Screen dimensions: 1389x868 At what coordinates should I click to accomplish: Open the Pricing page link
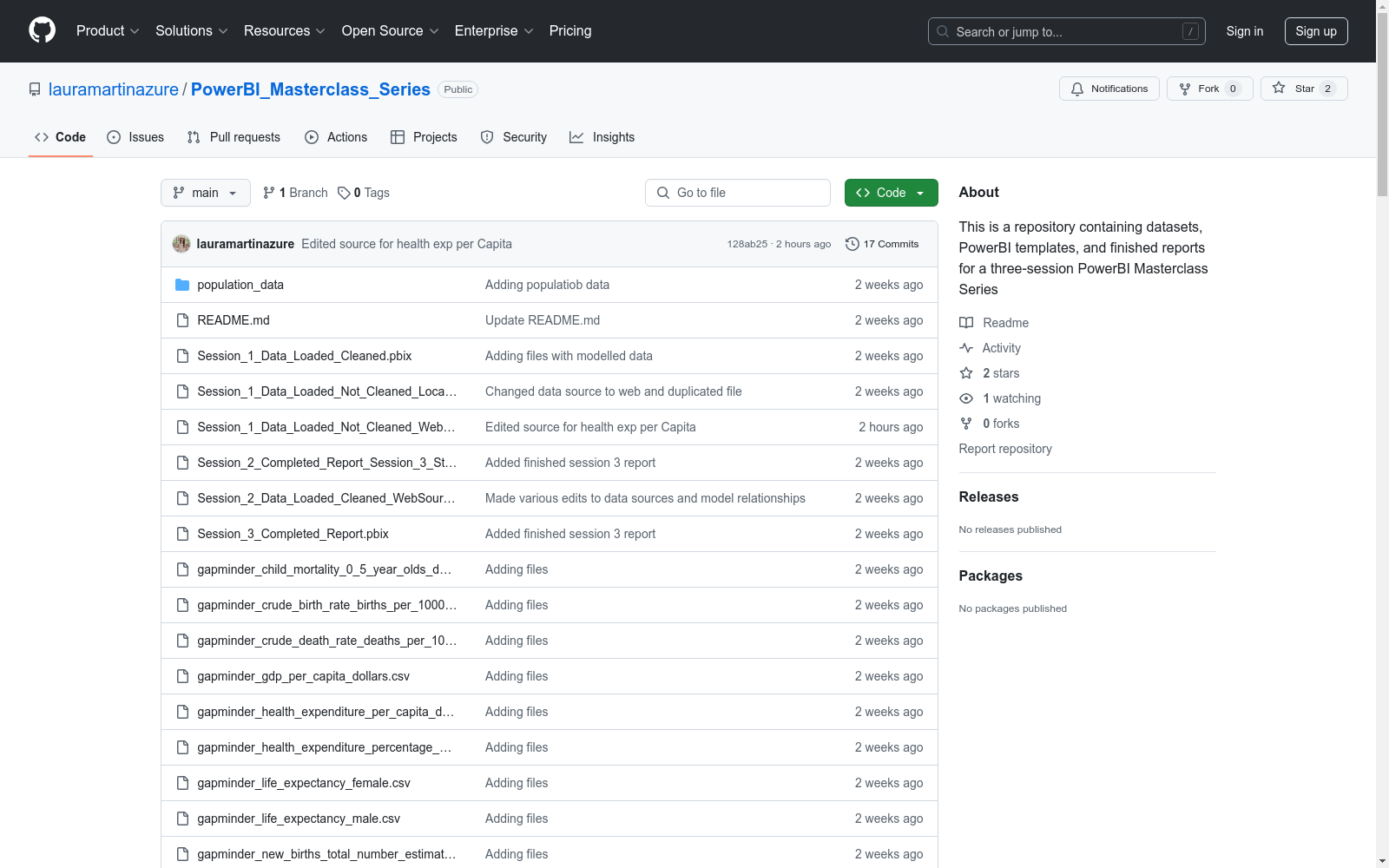(570, 30)
